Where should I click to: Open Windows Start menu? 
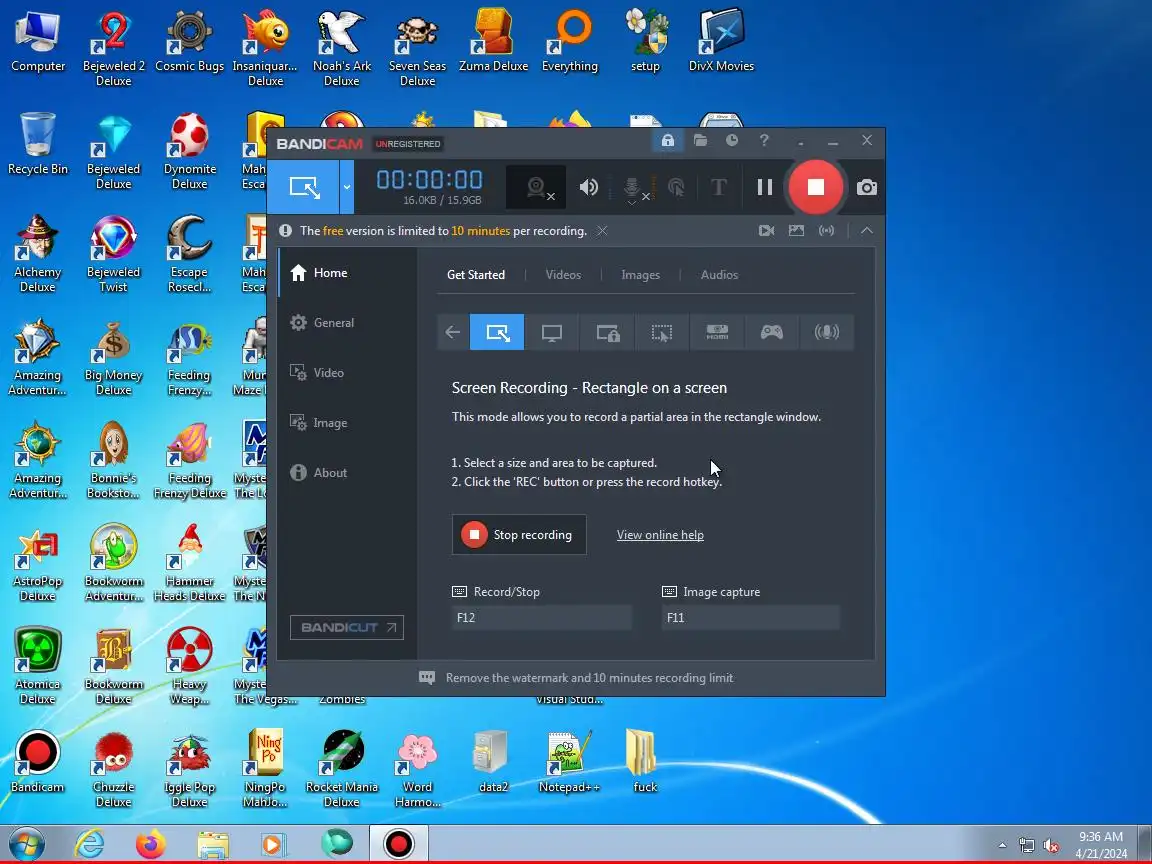(x=26, y=844)
